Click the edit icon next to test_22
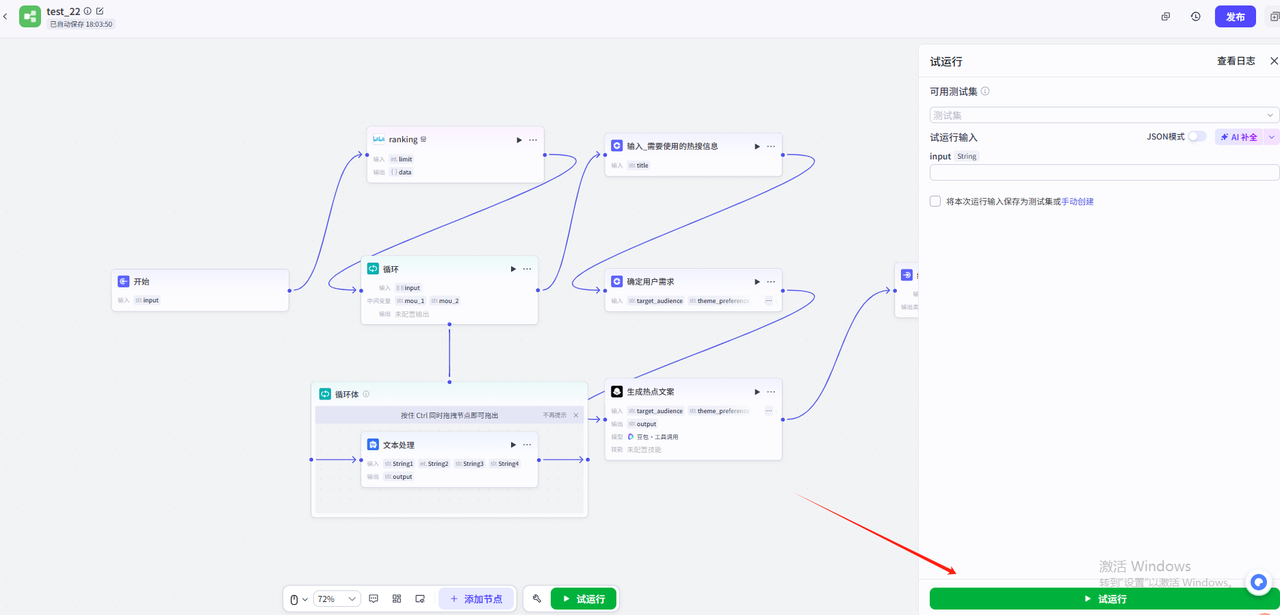The width and height of the screenshot is (1280, 615). point(100,11)
